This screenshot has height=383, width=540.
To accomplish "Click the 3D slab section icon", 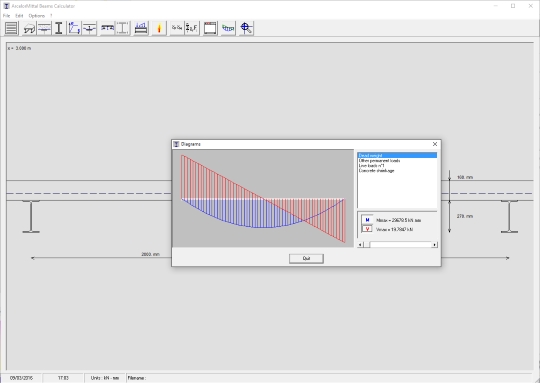I will (29, 28).
